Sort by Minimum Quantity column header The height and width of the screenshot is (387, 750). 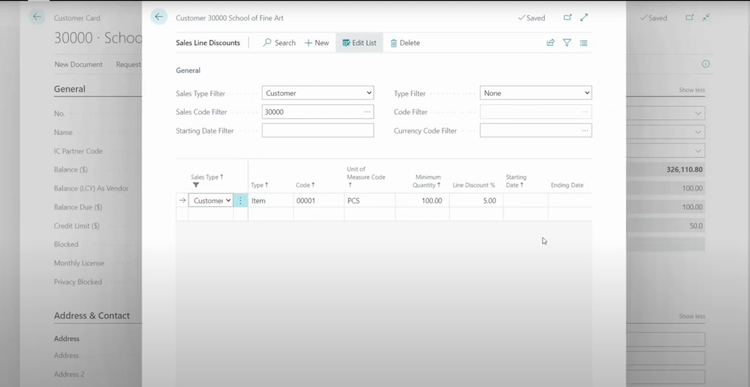428,181
